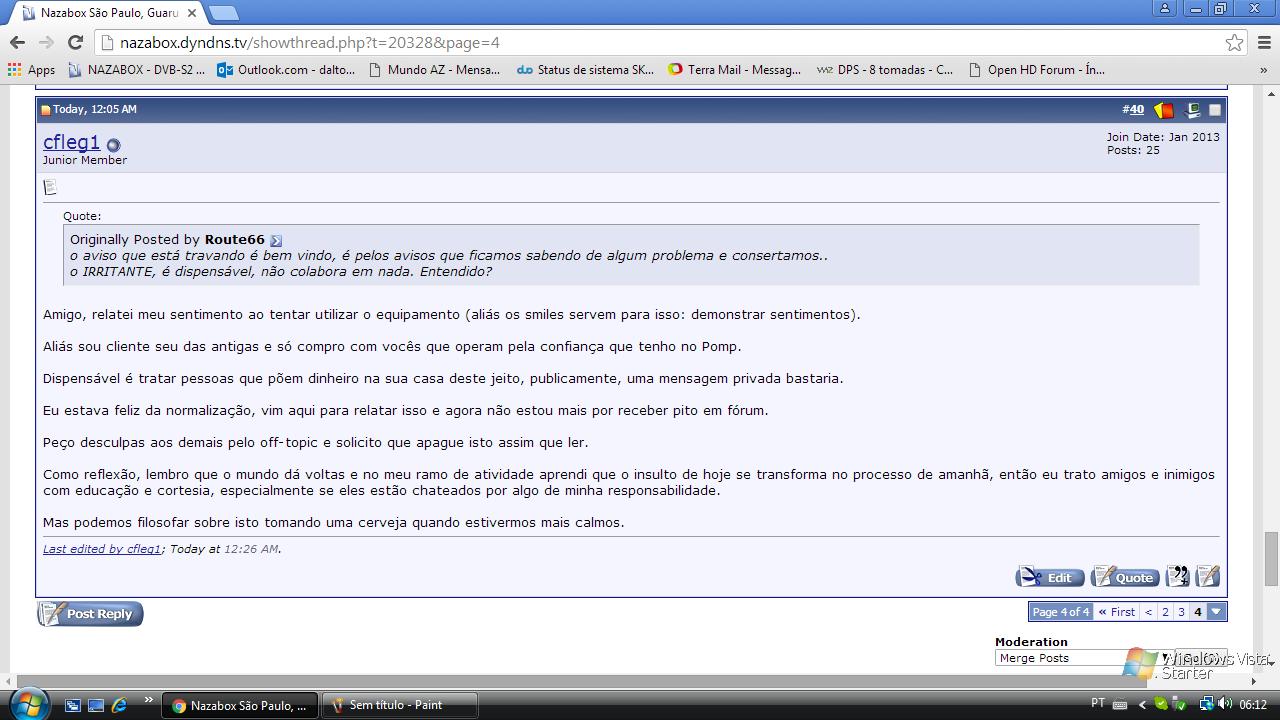
Task: Click the Post Reply button
Action: click(90, 614)
